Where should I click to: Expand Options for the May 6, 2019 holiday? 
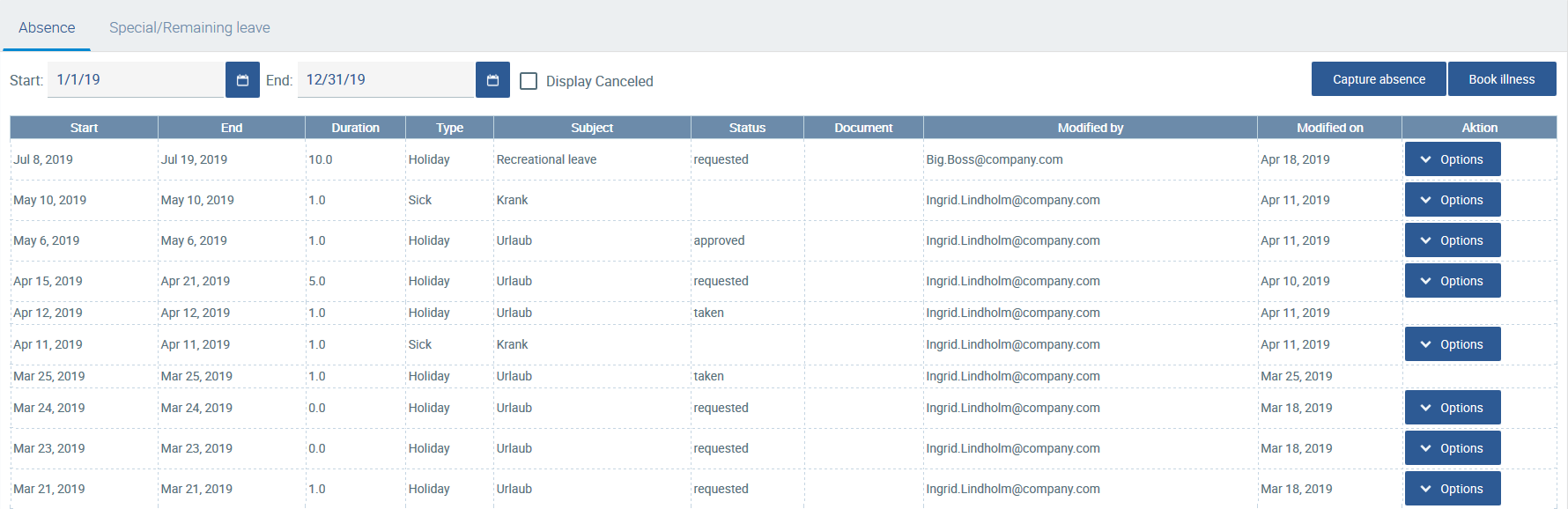coord(1452,240)
